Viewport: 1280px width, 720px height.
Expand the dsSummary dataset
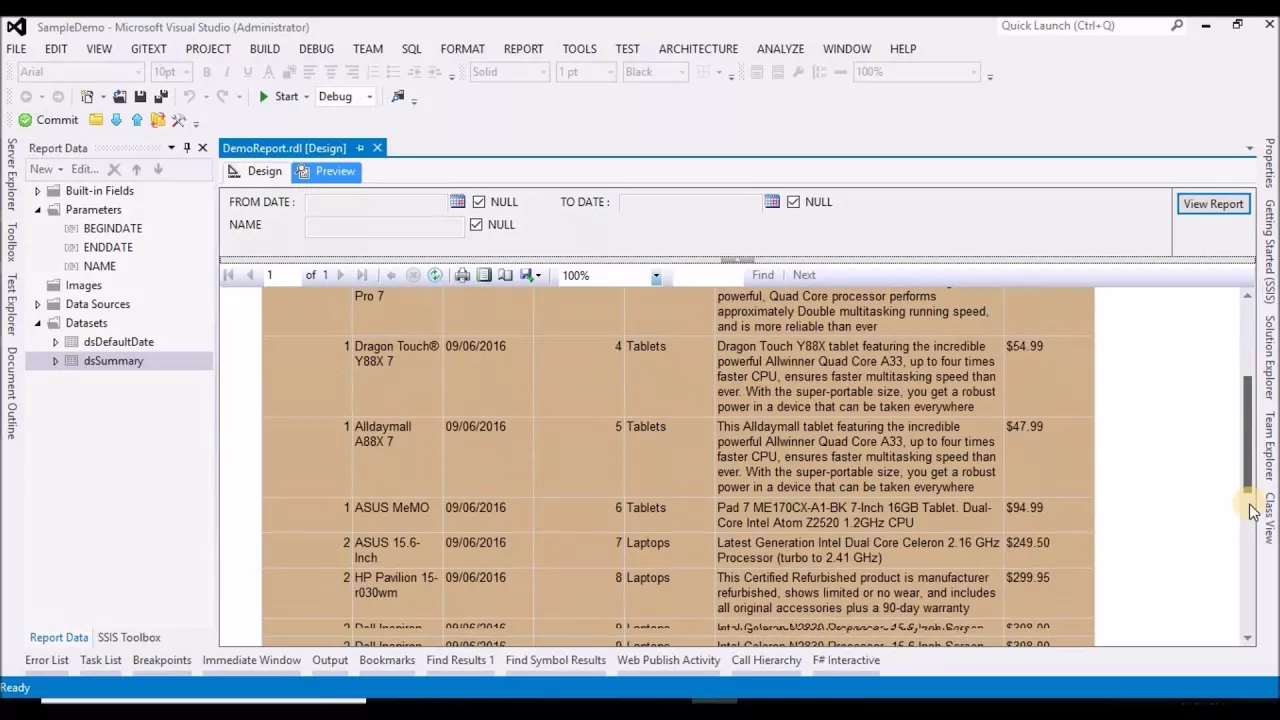pyautogui.click(x=55, y=361)
